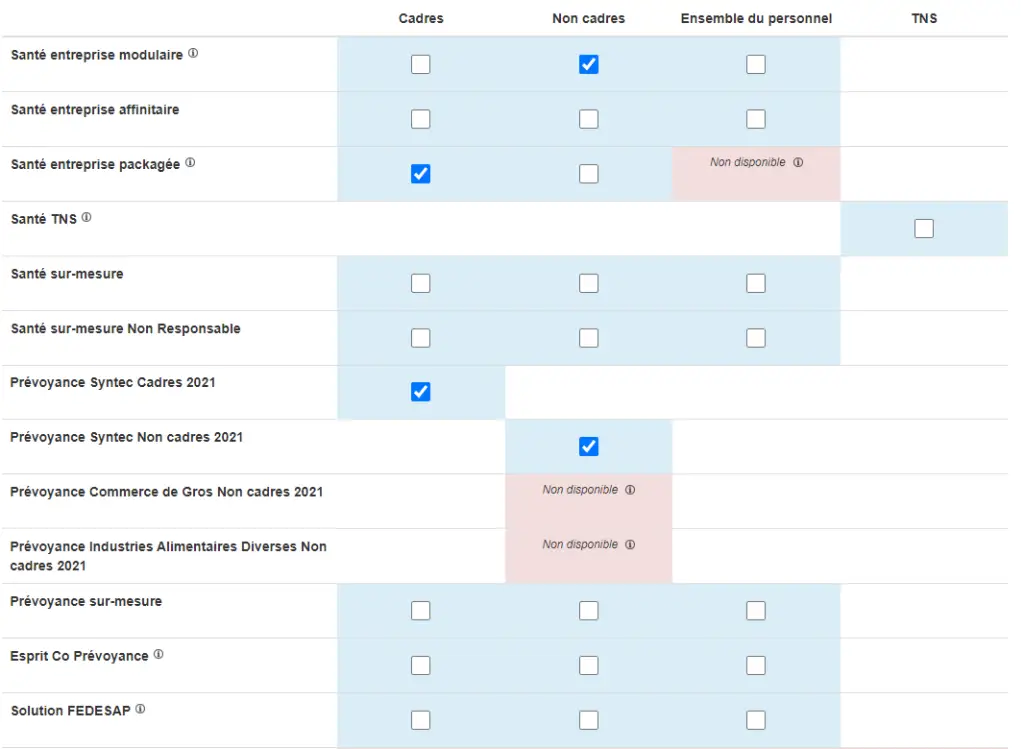The image size is (1024, 749).
Task: Click info icon in Industries Alimentaires Non disponible cell
Action: coord(630,545)
